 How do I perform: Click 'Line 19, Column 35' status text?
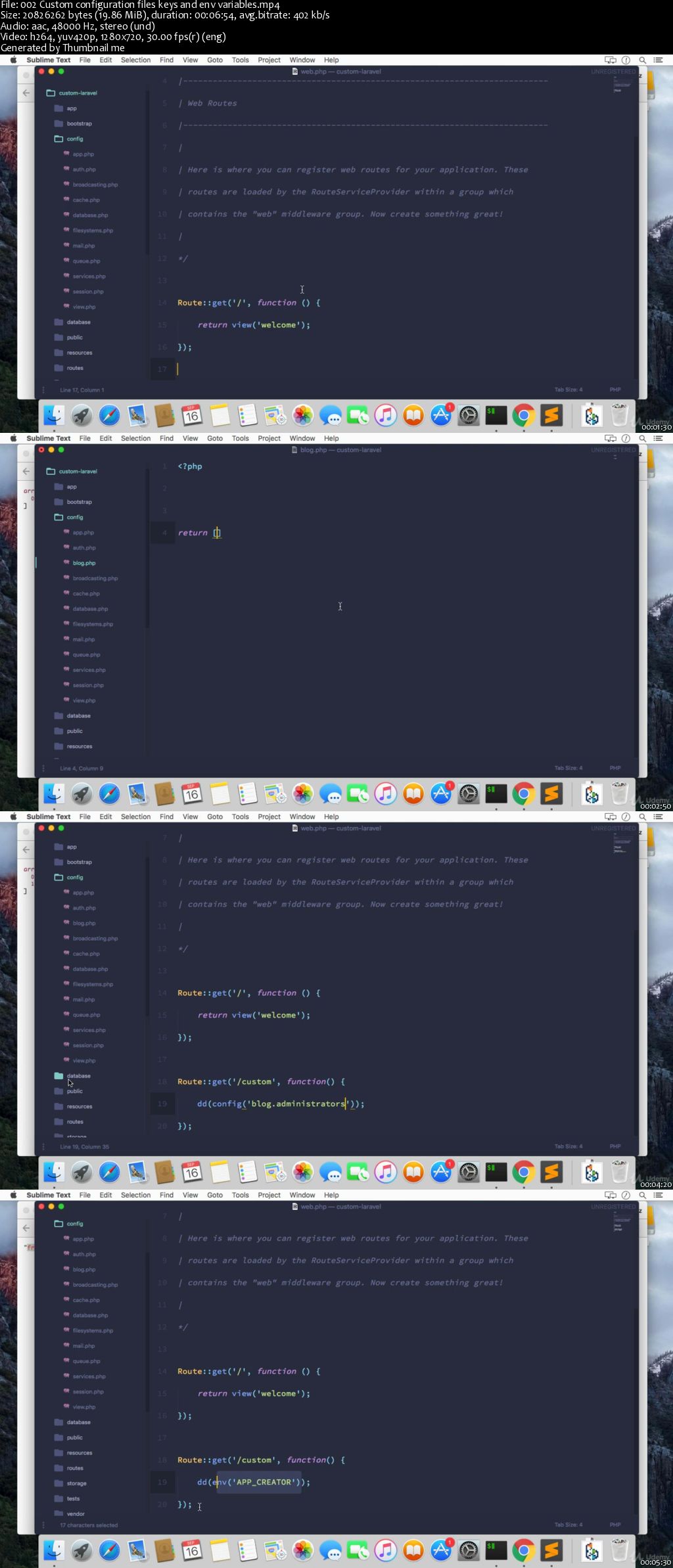point(85,1146)
